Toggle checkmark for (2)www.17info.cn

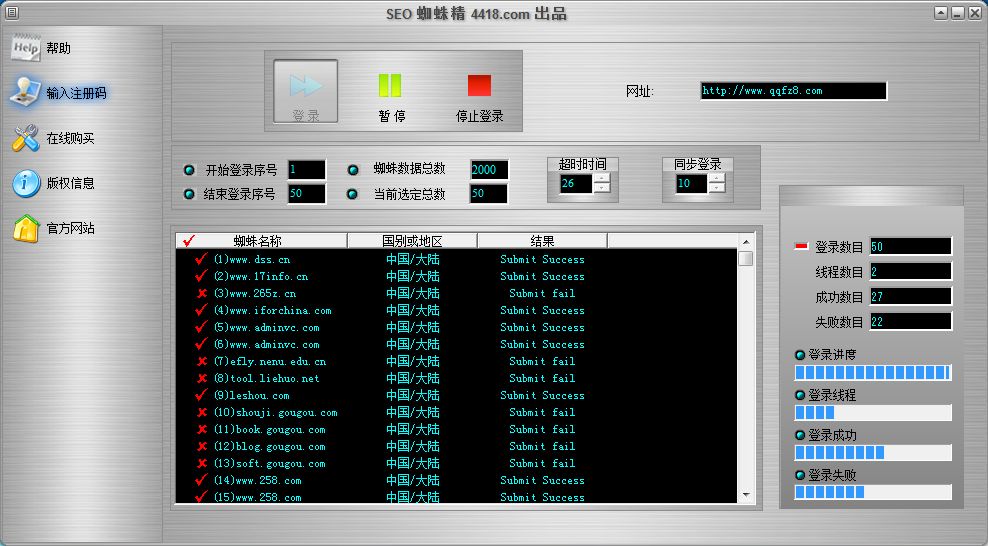tap(201, 276)
